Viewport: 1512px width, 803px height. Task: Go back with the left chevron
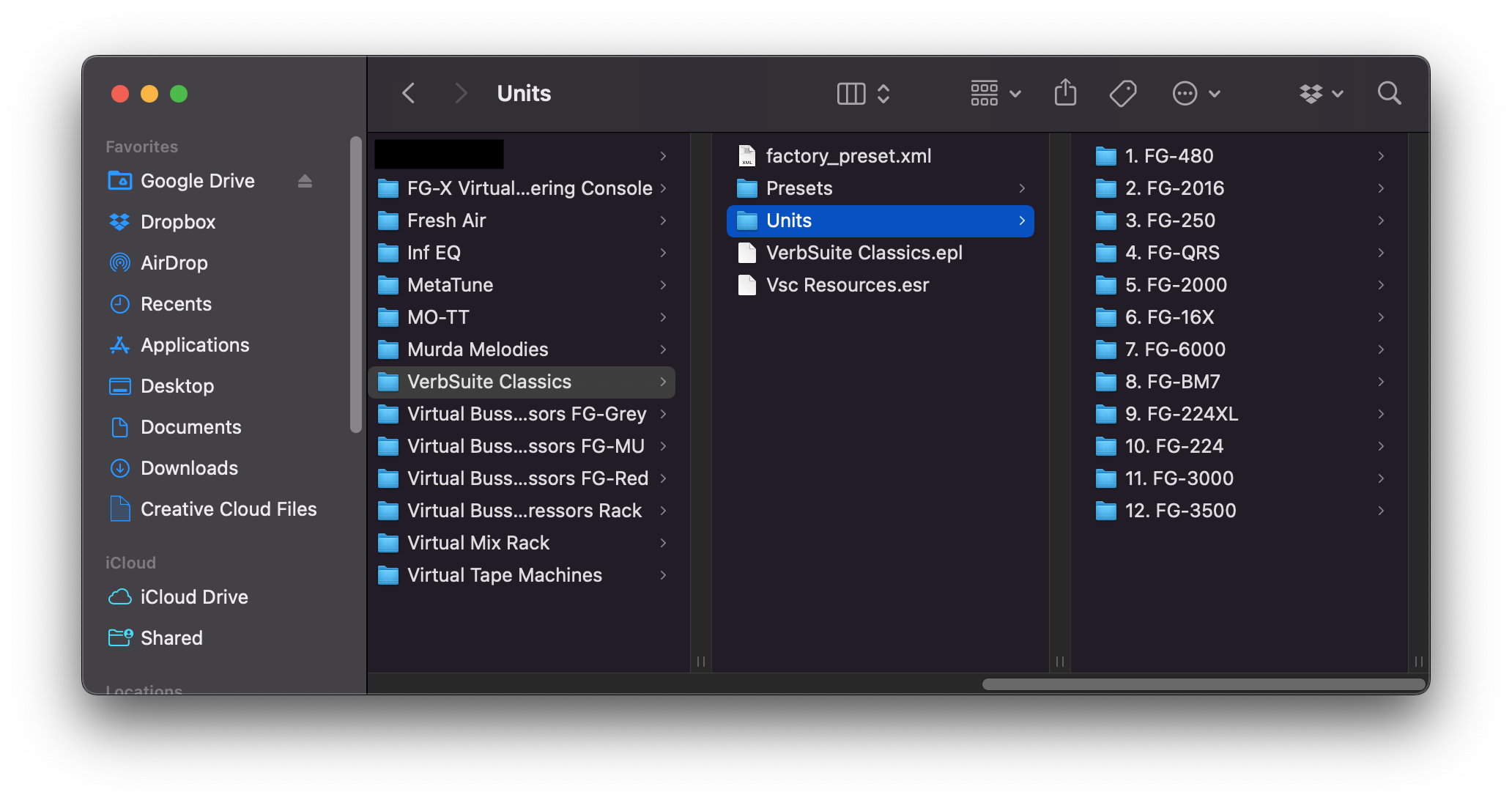click(x=409, y=94)
